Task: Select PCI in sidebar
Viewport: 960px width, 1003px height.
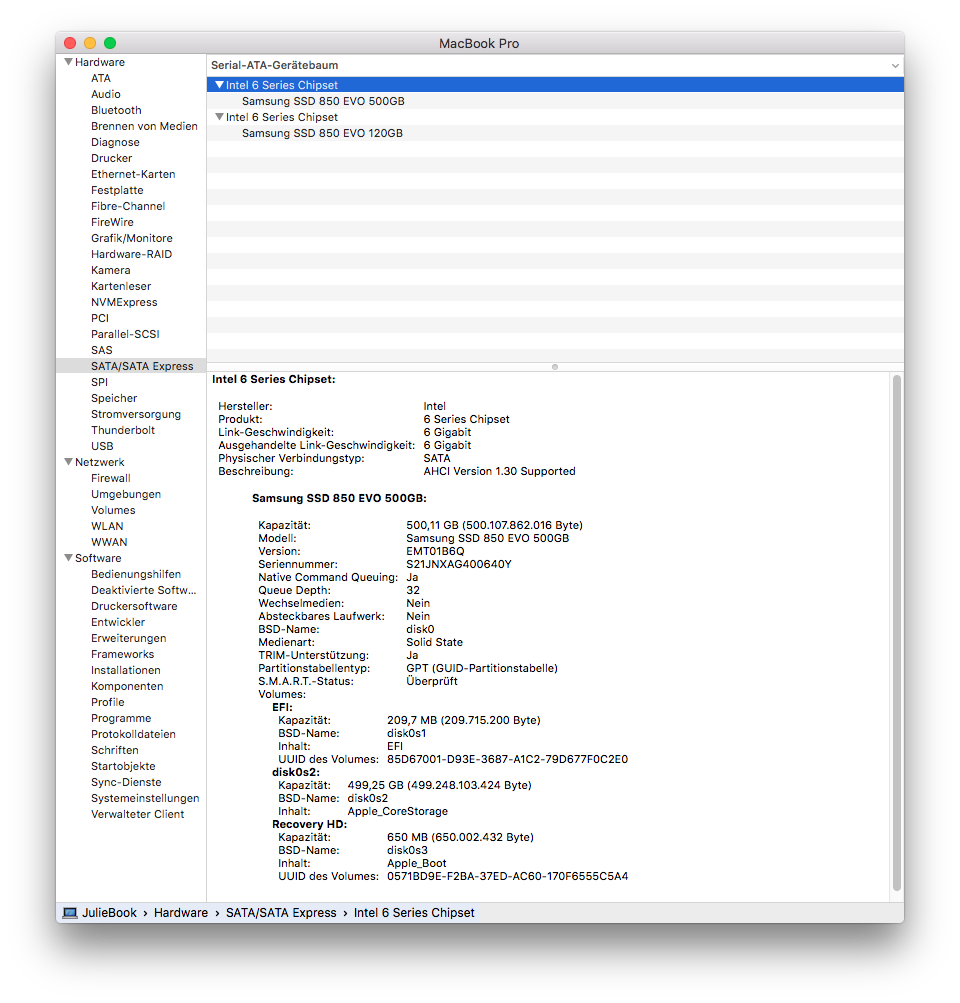Action: 100,318
